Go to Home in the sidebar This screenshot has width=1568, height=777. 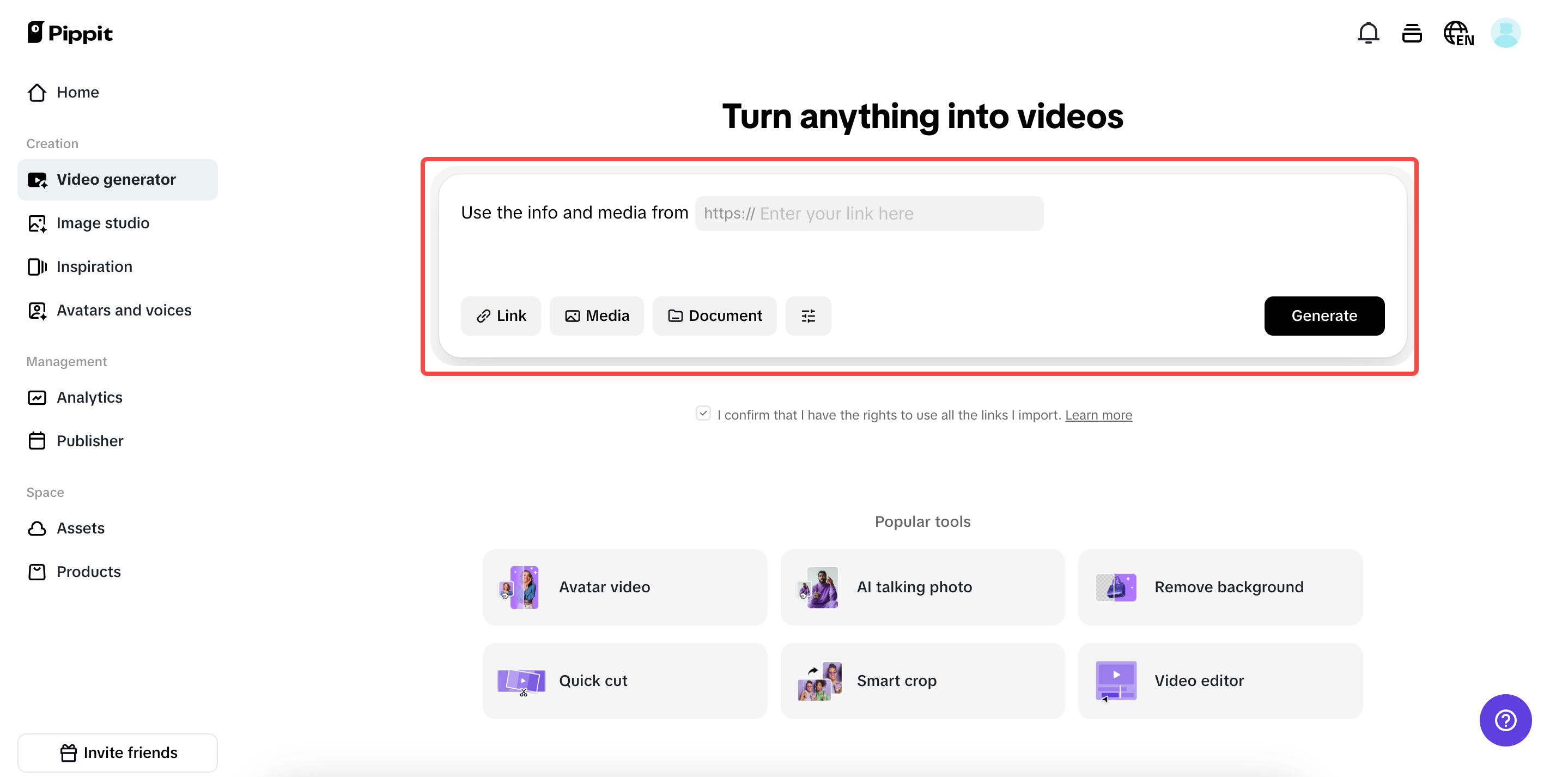pos(77,92)
